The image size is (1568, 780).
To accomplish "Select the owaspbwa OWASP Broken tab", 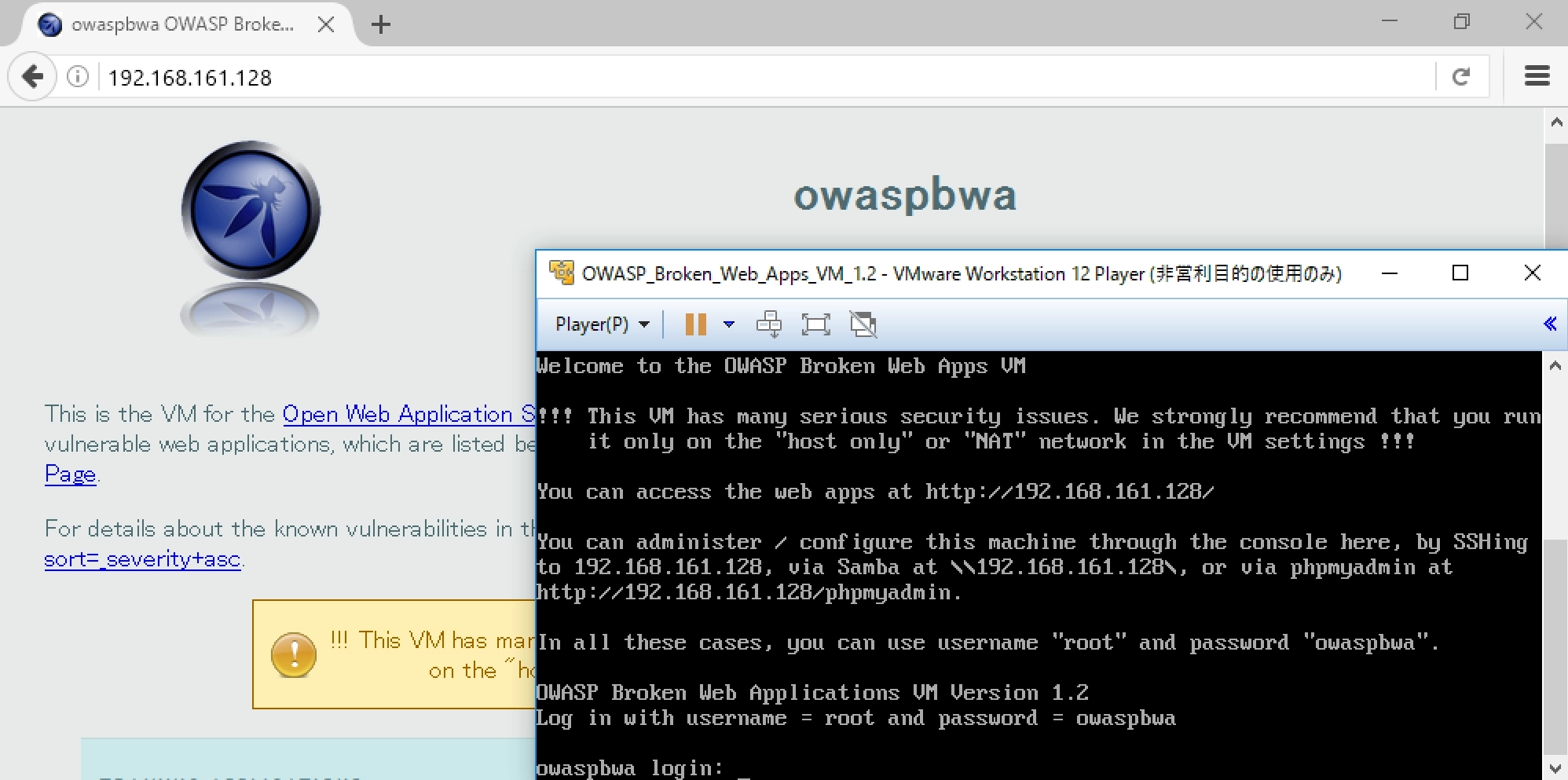I will (x=181, y=25).
